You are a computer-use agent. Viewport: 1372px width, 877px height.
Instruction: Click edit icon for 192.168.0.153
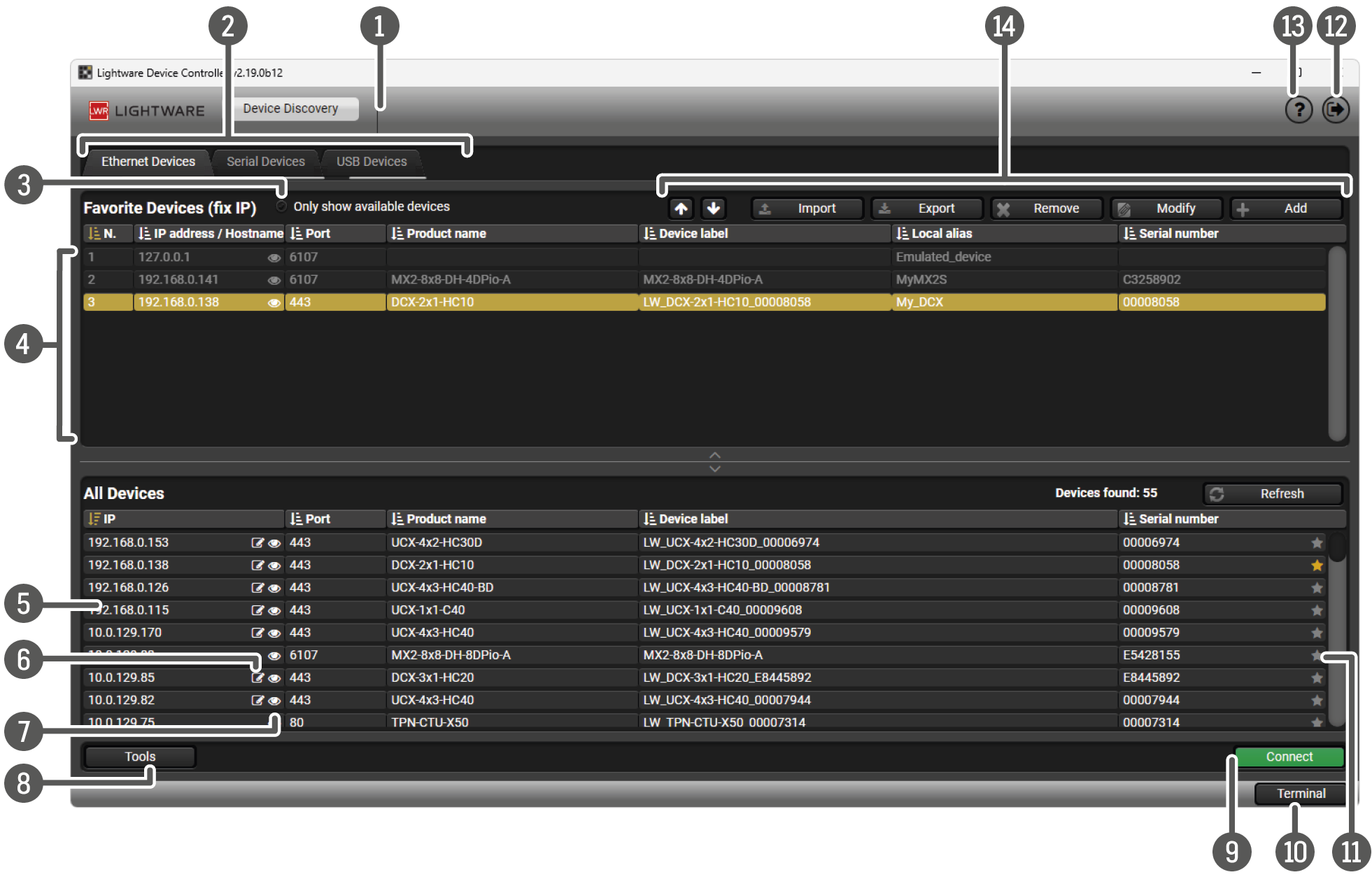point(257,543)
